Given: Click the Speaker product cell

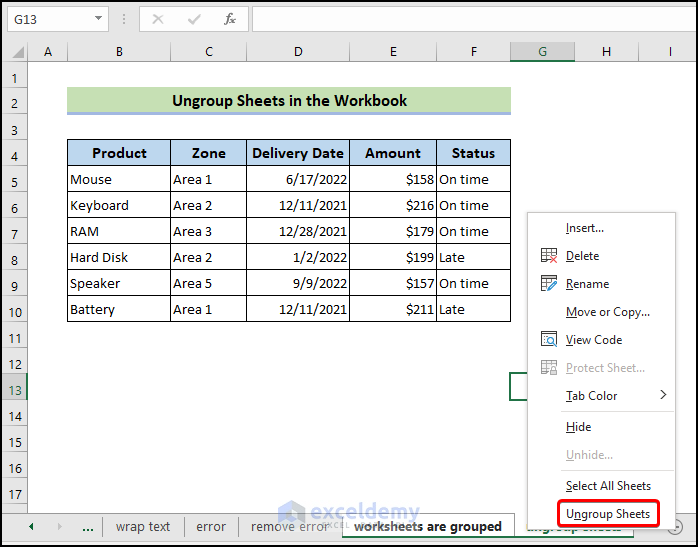Looking at the screenshot, I should tap(119, 283).
